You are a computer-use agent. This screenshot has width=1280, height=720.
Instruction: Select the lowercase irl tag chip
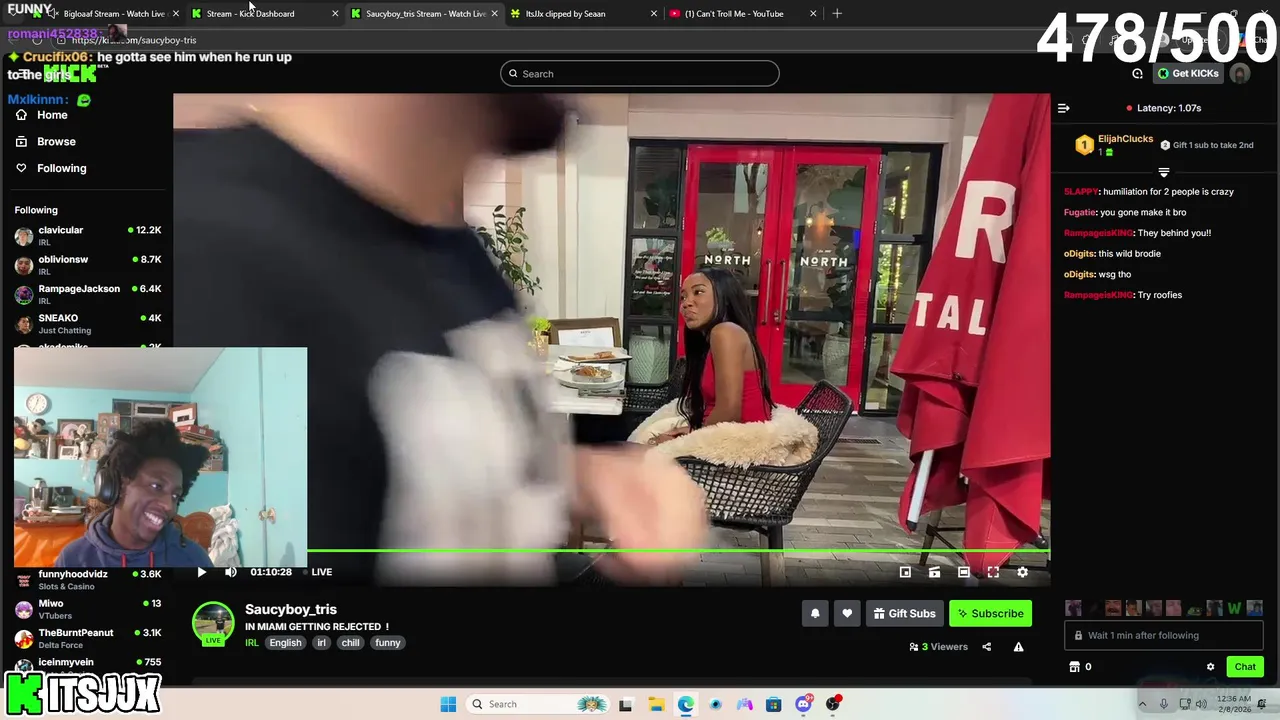321,643
